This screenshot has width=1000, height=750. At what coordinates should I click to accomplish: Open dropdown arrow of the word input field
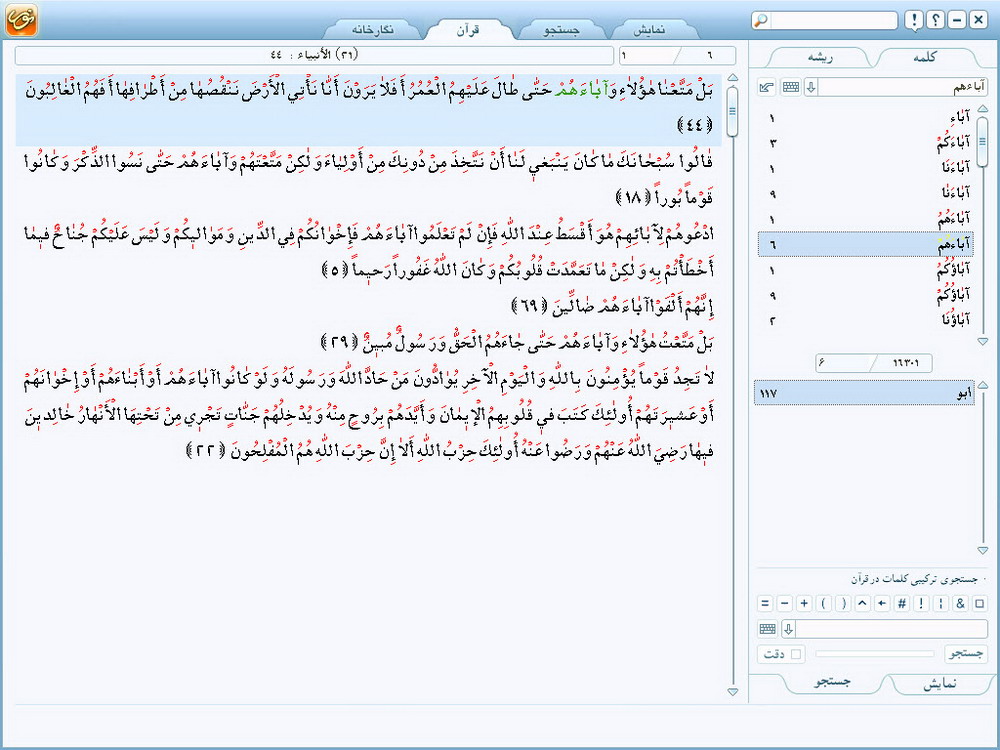[x=811, y=87]
